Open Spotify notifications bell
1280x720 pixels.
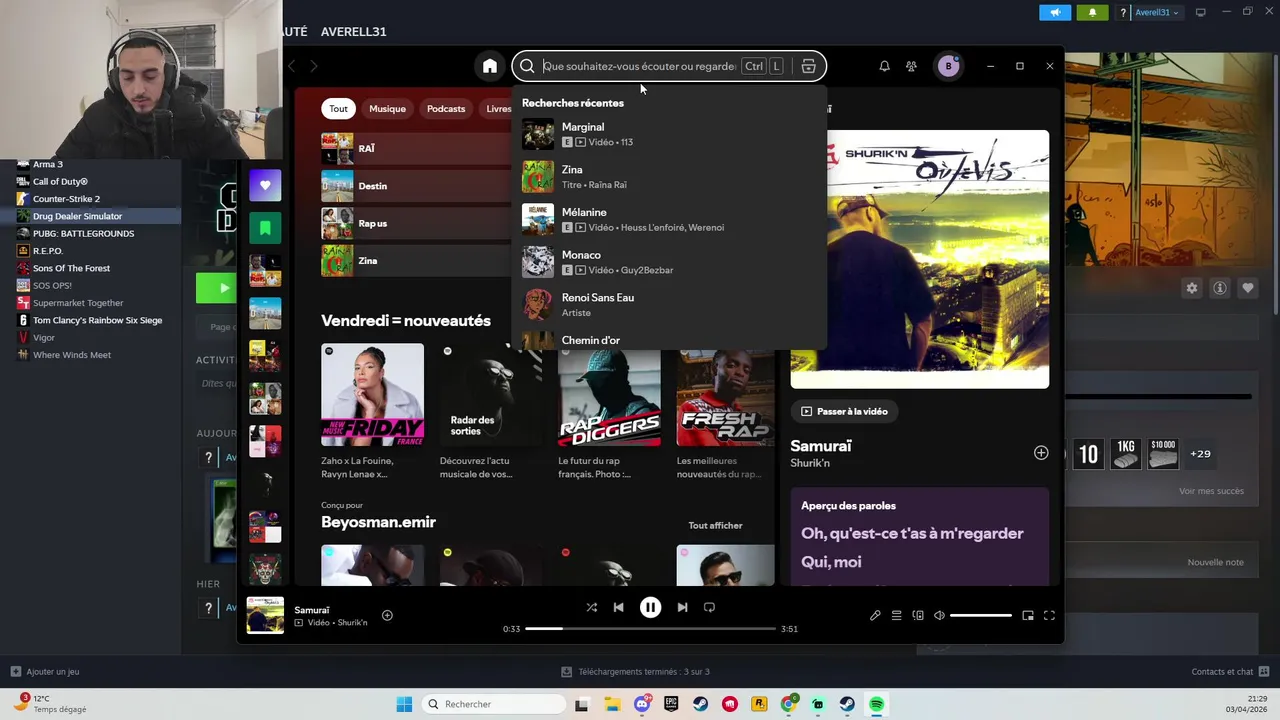[884, 66]
